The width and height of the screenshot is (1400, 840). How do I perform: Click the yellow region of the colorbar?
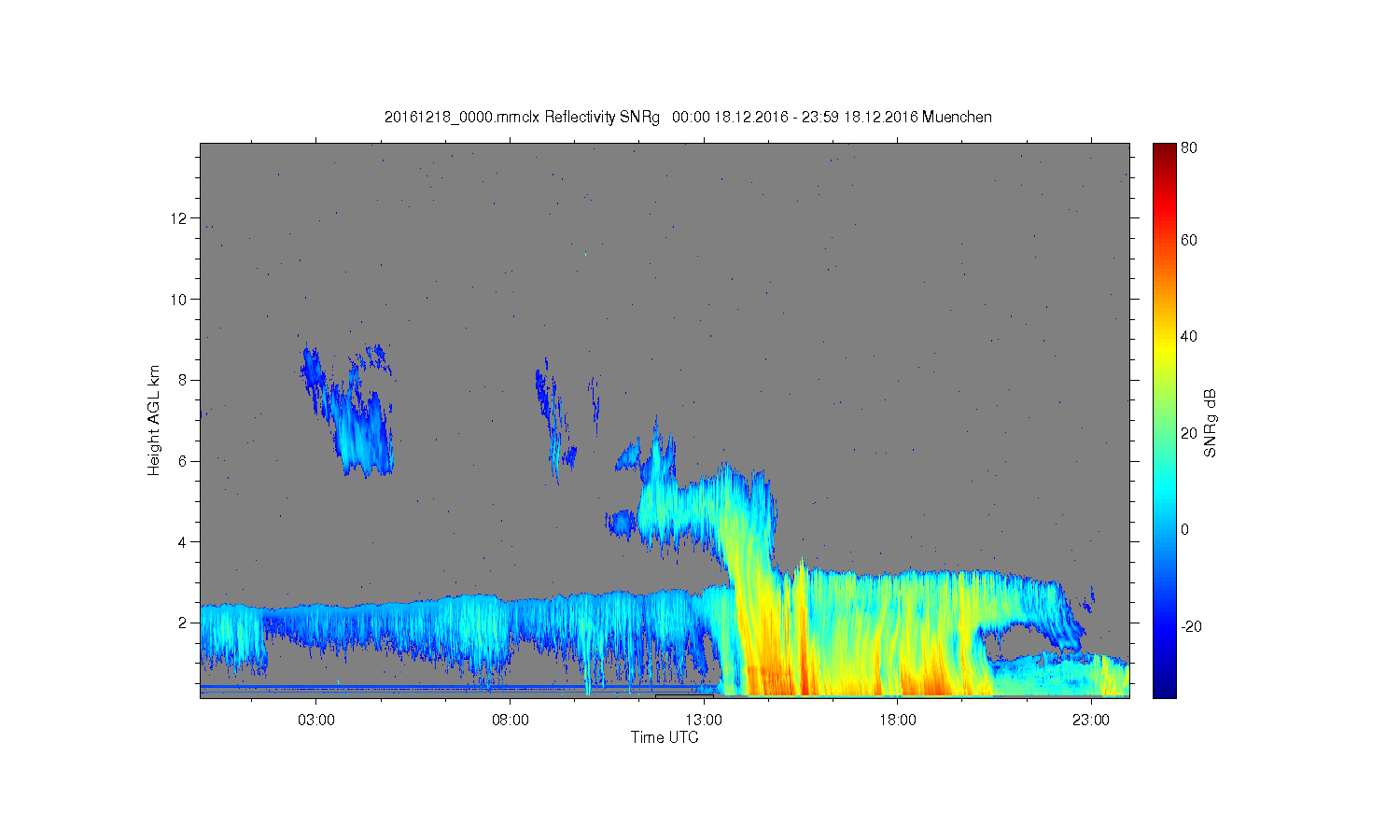pos(1164,350)
